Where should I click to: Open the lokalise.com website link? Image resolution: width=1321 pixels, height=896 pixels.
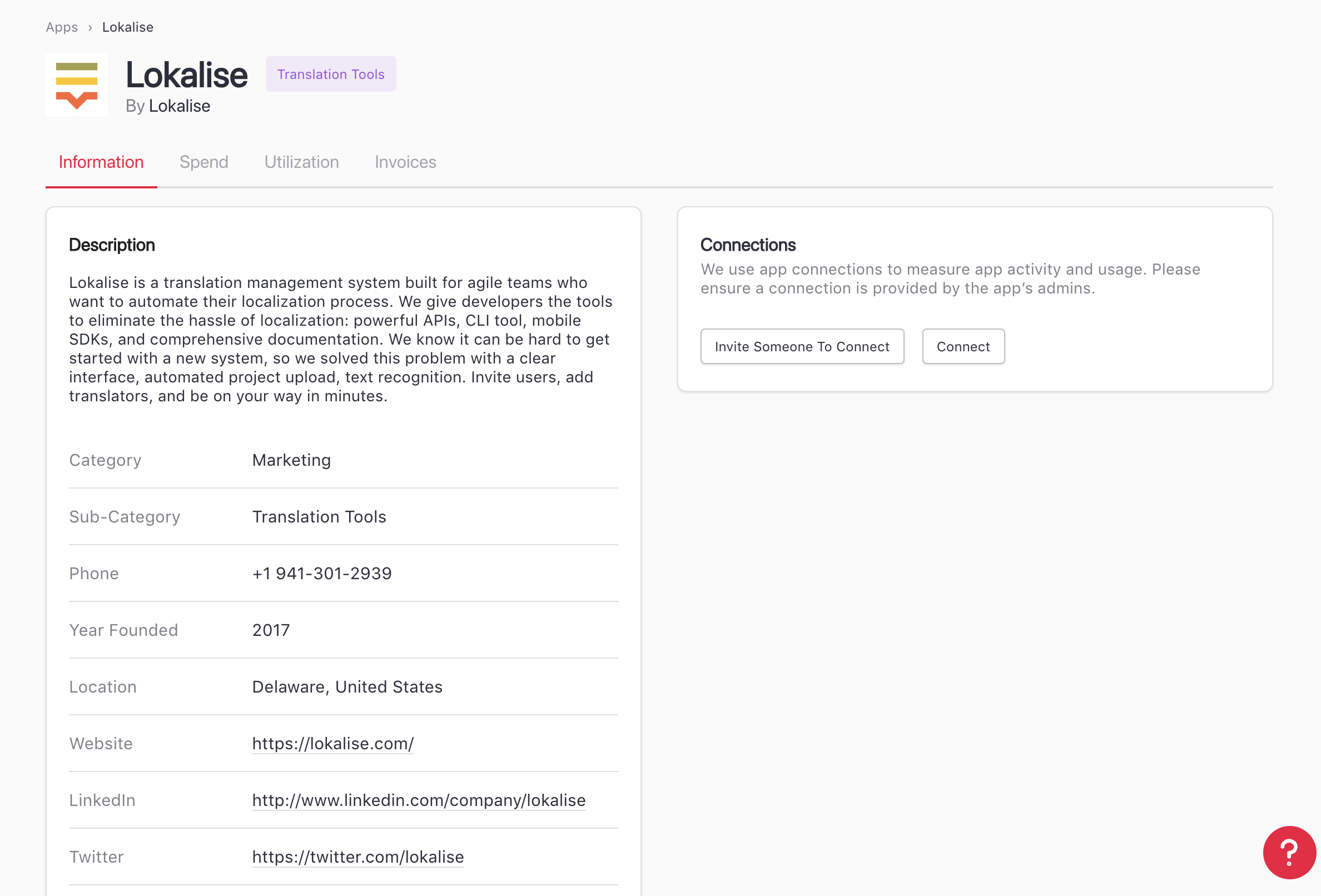tap(332, 744)
